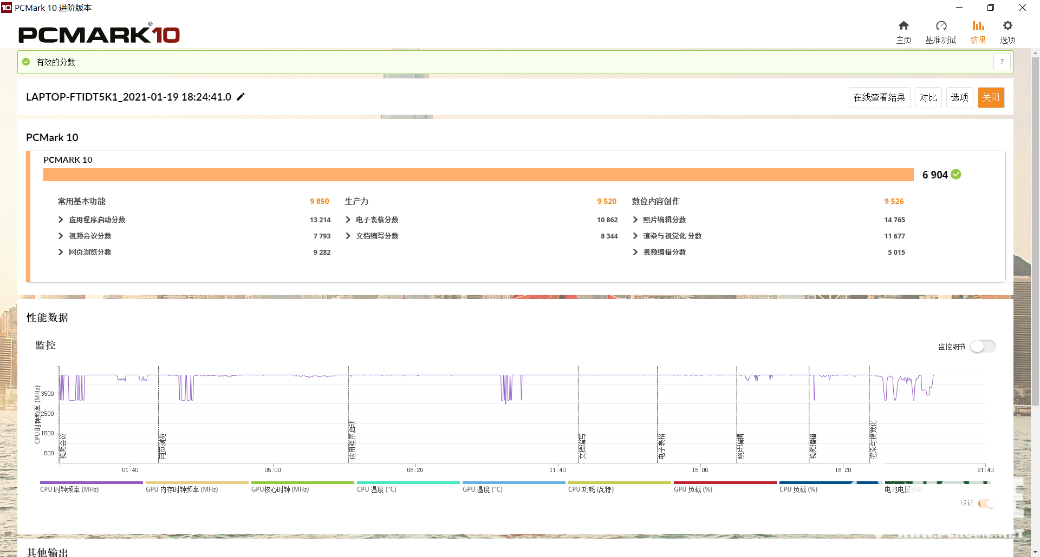Screen dimensions: 1040x557
Task: Click the 生产力 score 9 520
Action: [606, 202]
